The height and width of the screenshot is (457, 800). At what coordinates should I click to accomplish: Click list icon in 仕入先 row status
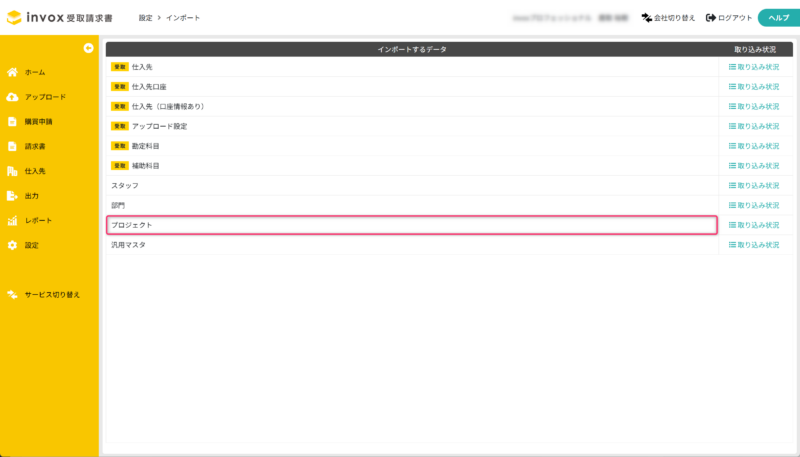click(x=732, y=67)
